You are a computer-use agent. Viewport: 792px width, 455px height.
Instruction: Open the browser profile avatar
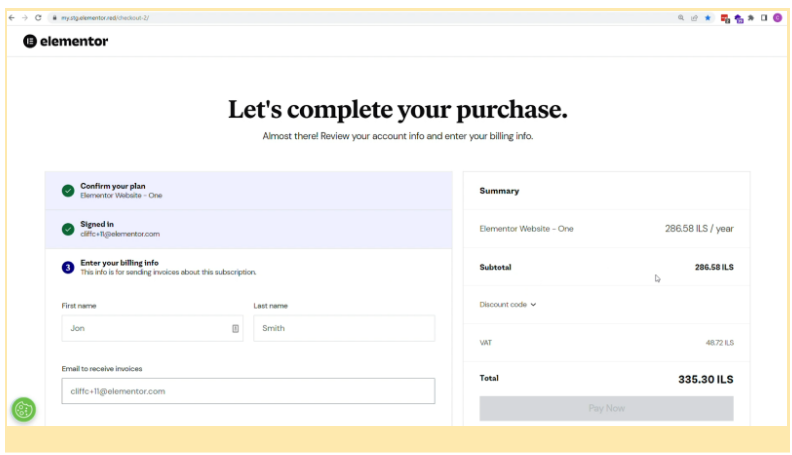[777, 18]
